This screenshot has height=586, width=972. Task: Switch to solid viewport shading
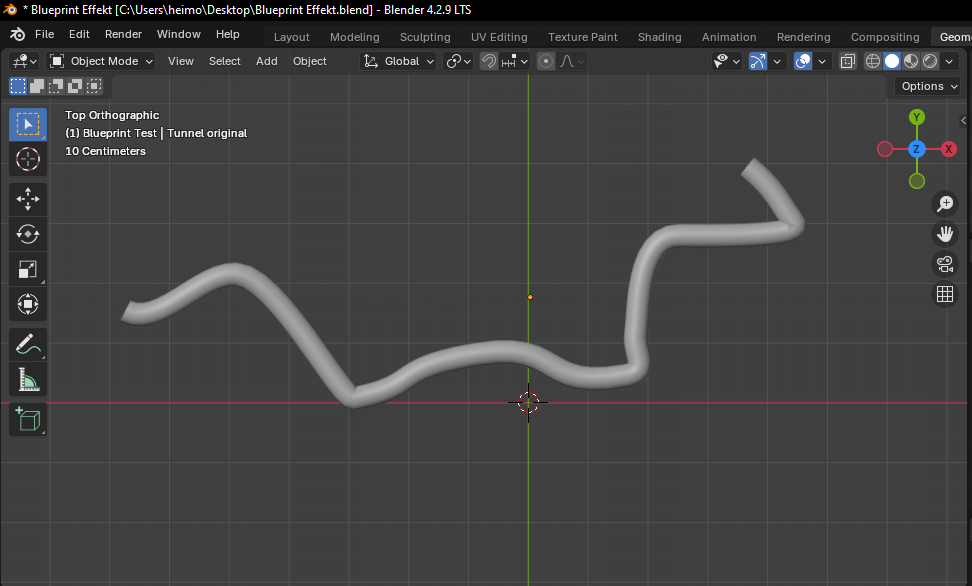tap(892, 61)
